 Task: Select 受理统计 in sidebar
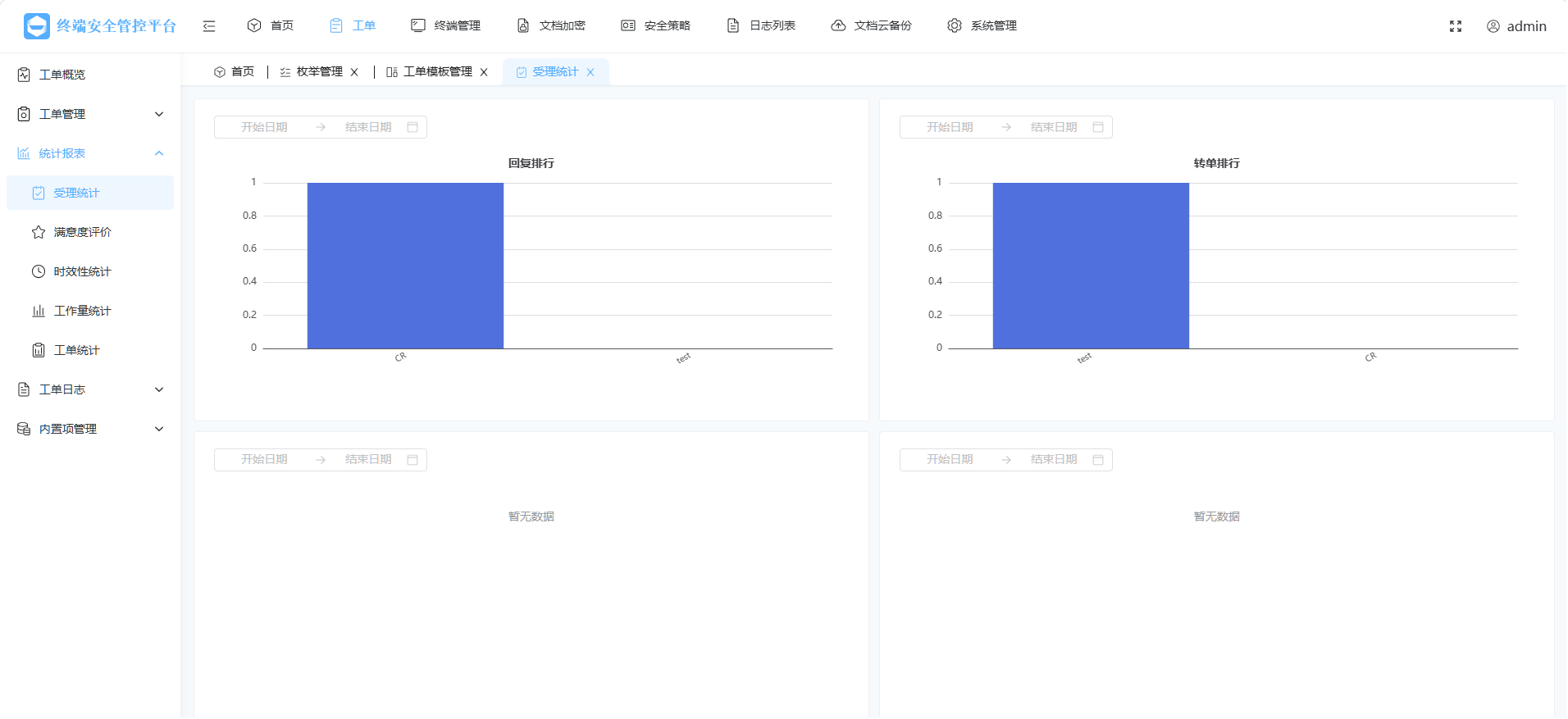click(90, 193)
